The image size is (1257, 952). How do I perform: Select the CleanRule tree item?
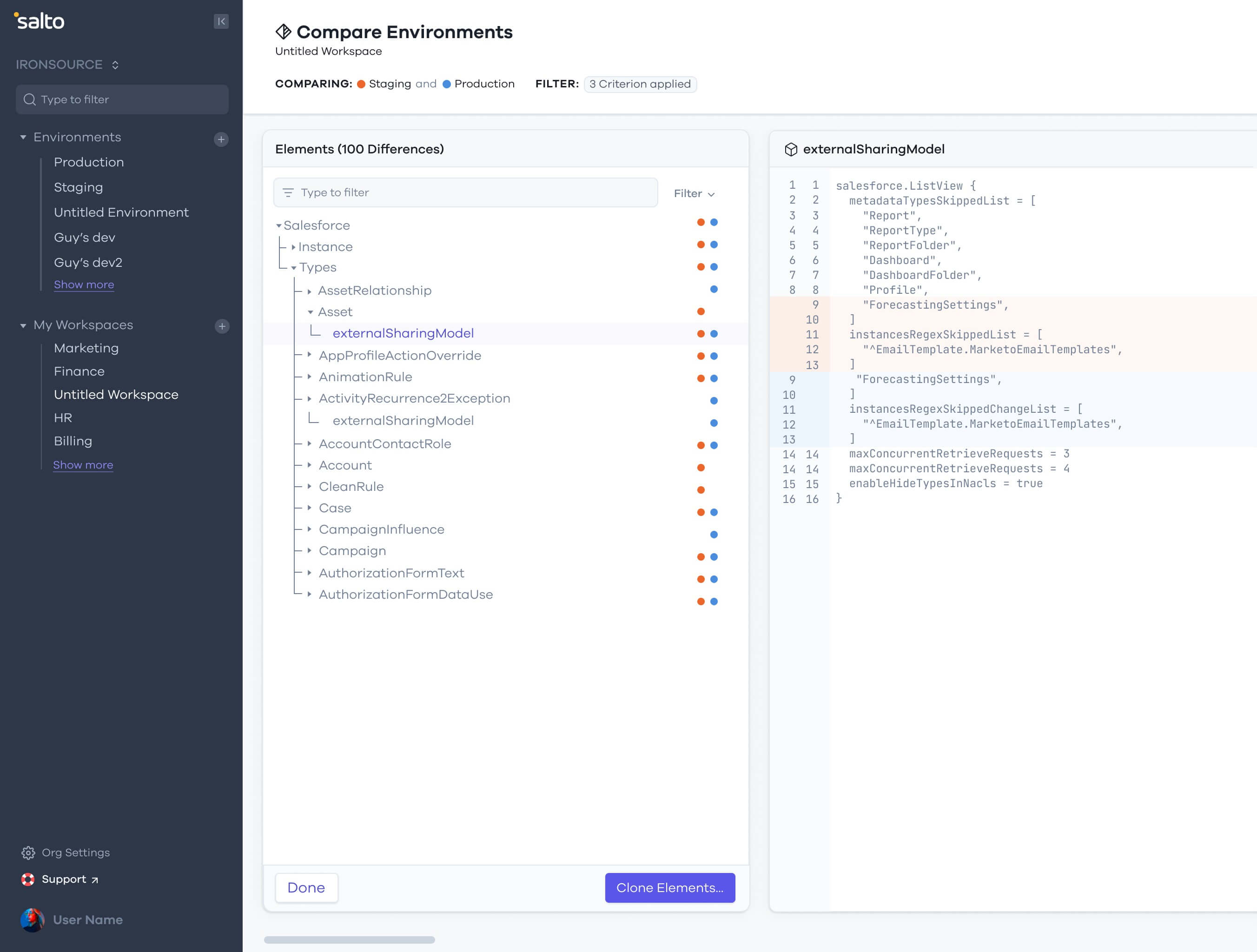click(351, 487)
